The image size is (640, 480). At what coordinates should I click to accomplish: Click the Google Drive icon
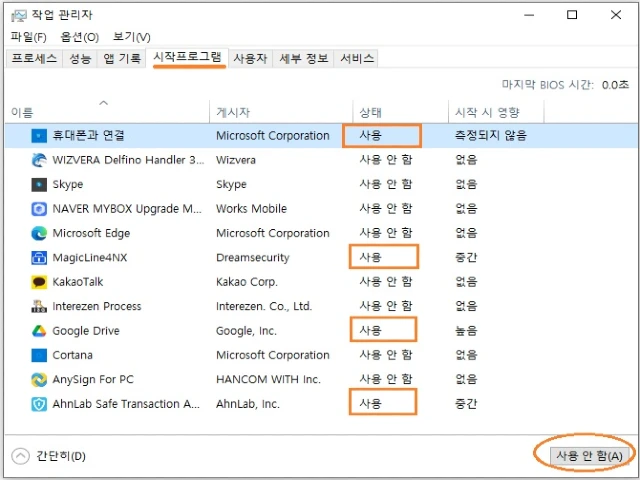[39, 331]
